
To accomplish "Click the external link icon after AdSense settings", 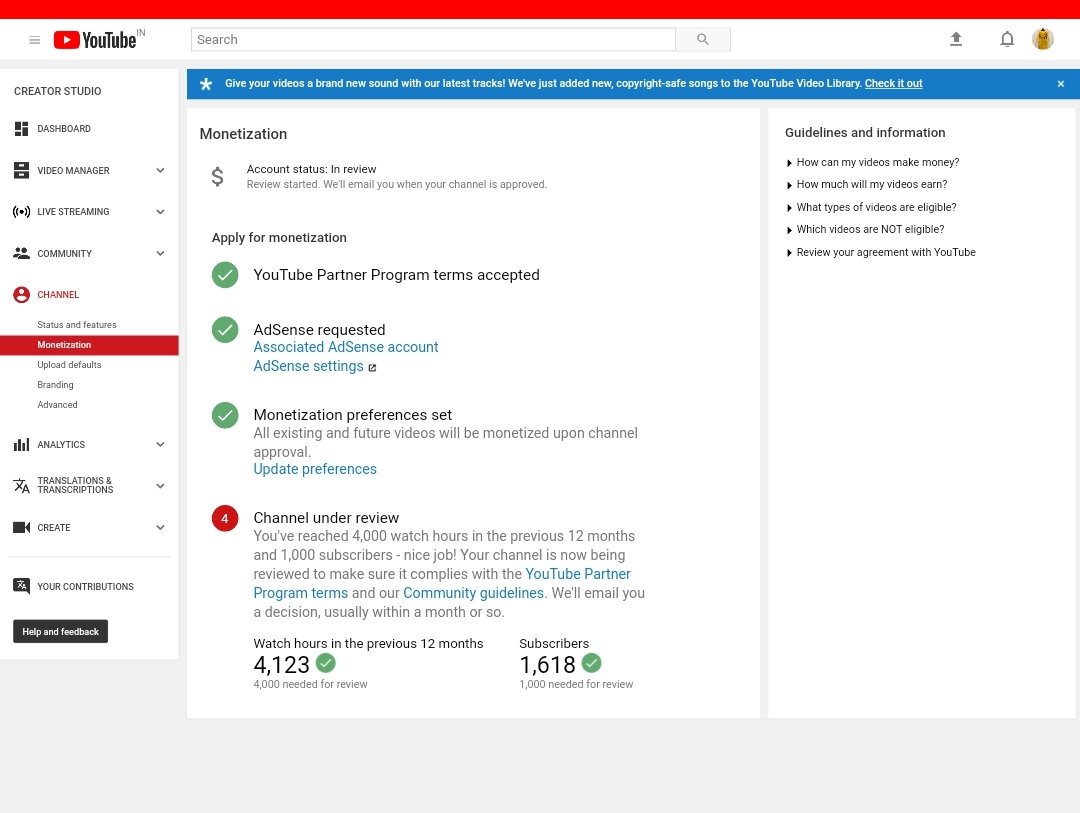I will pyautogui.click(x=373, y=368).
